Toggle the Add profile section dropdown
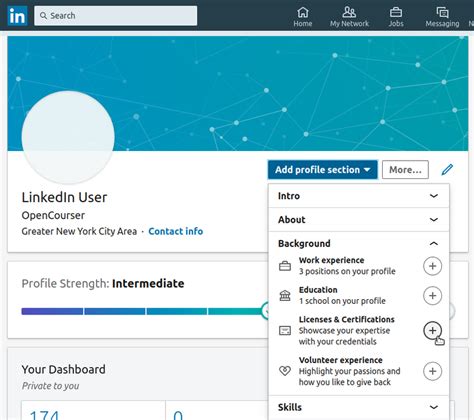Viewport: 474px width, 420px height. pos(323,170)
